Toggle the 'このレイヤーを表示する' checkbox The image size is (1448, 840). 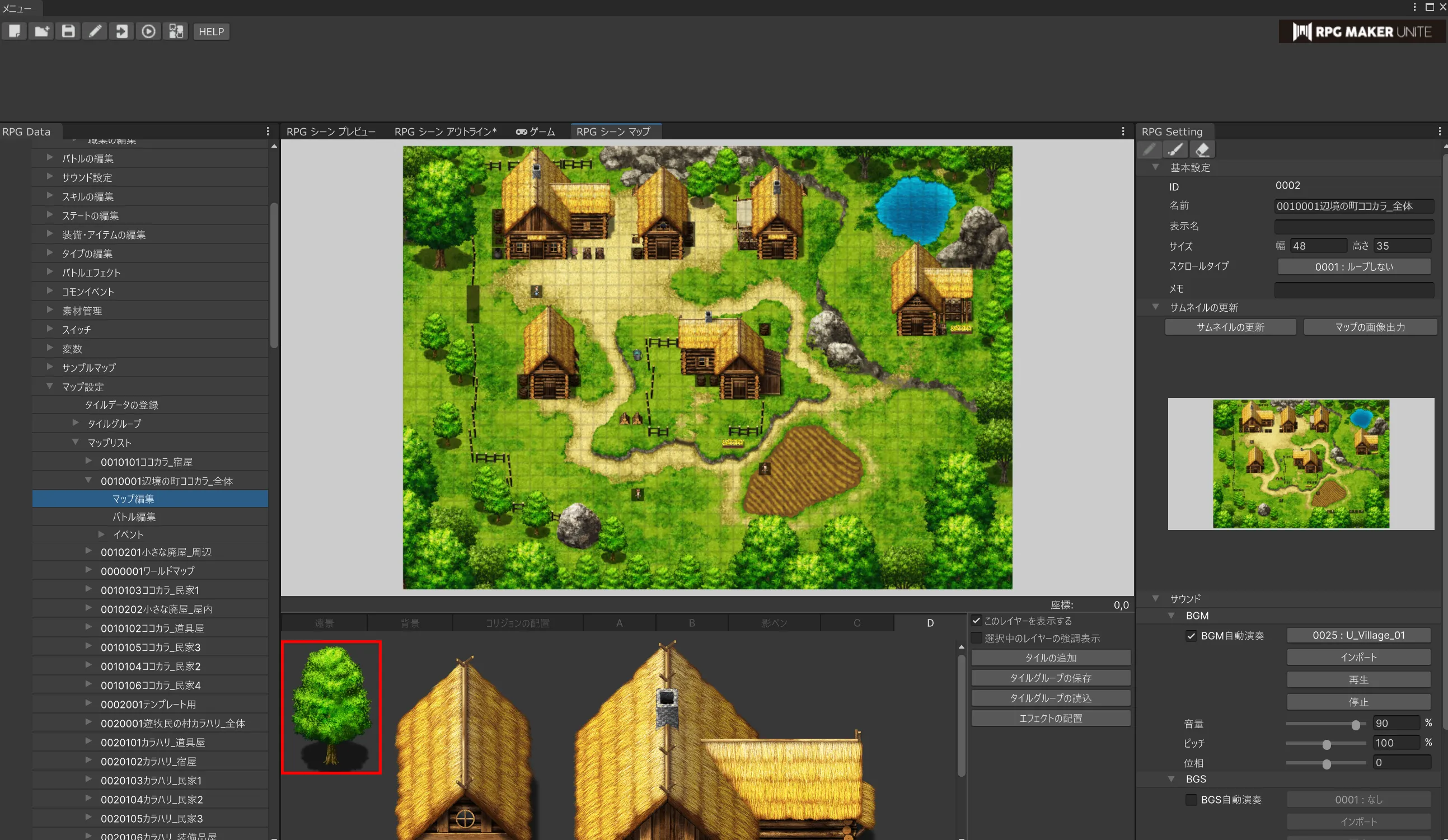click(976, 621)
